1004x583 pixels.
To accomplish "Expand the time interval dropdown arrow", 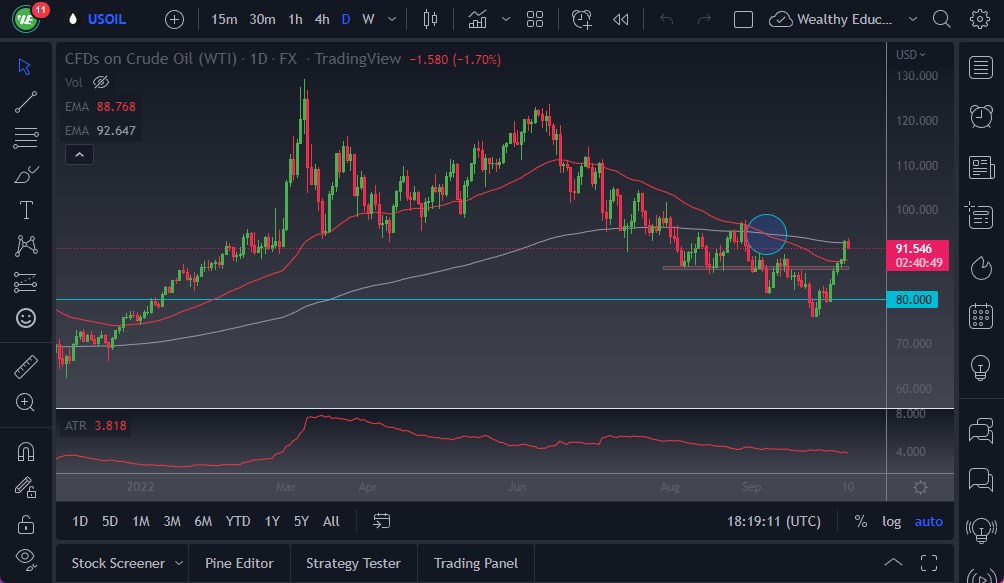I will (391, 19).
